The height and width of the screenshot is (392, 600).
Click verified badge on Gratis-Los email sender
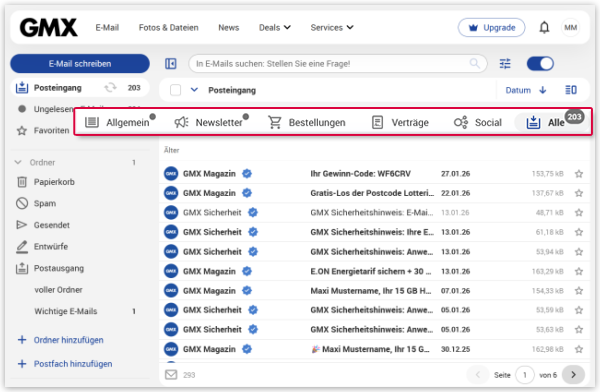pyautogui.click(x=247, y=193)
